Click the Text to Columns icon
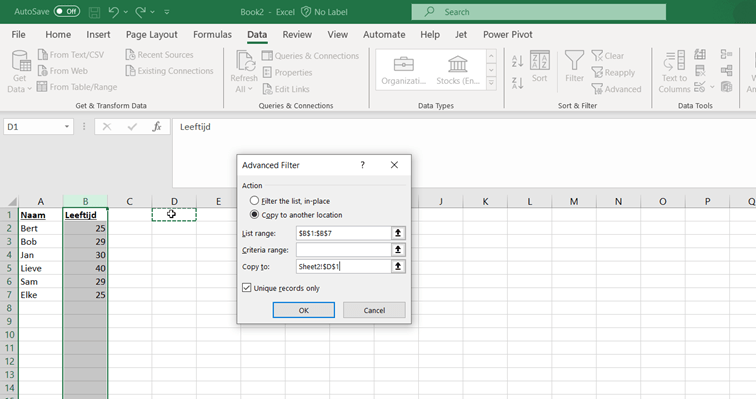The height and width of the screenshot is (399, 756). 674,71
